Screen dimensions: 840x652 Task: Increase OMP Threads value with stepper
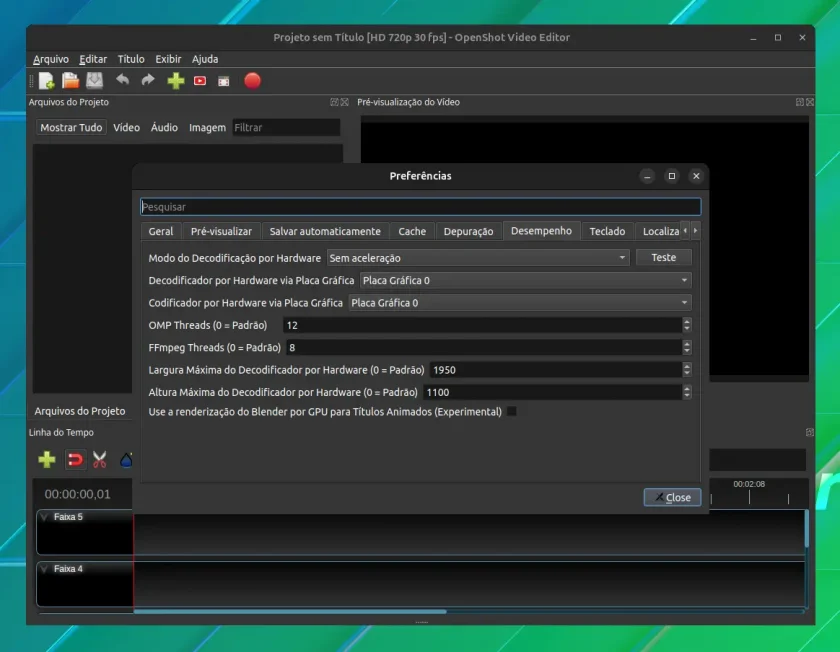tap(687, 321)
